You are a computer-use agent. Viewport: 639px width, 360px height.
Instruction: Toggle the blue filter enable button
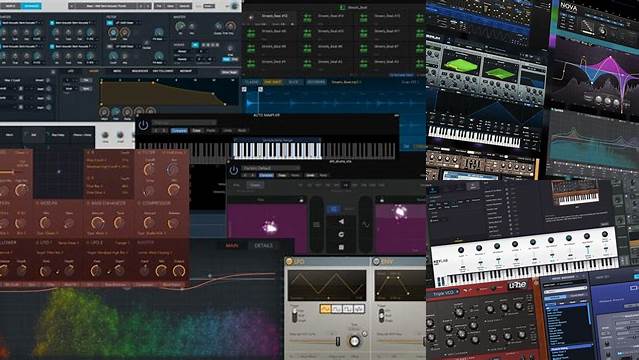click(x=110, y=23)
